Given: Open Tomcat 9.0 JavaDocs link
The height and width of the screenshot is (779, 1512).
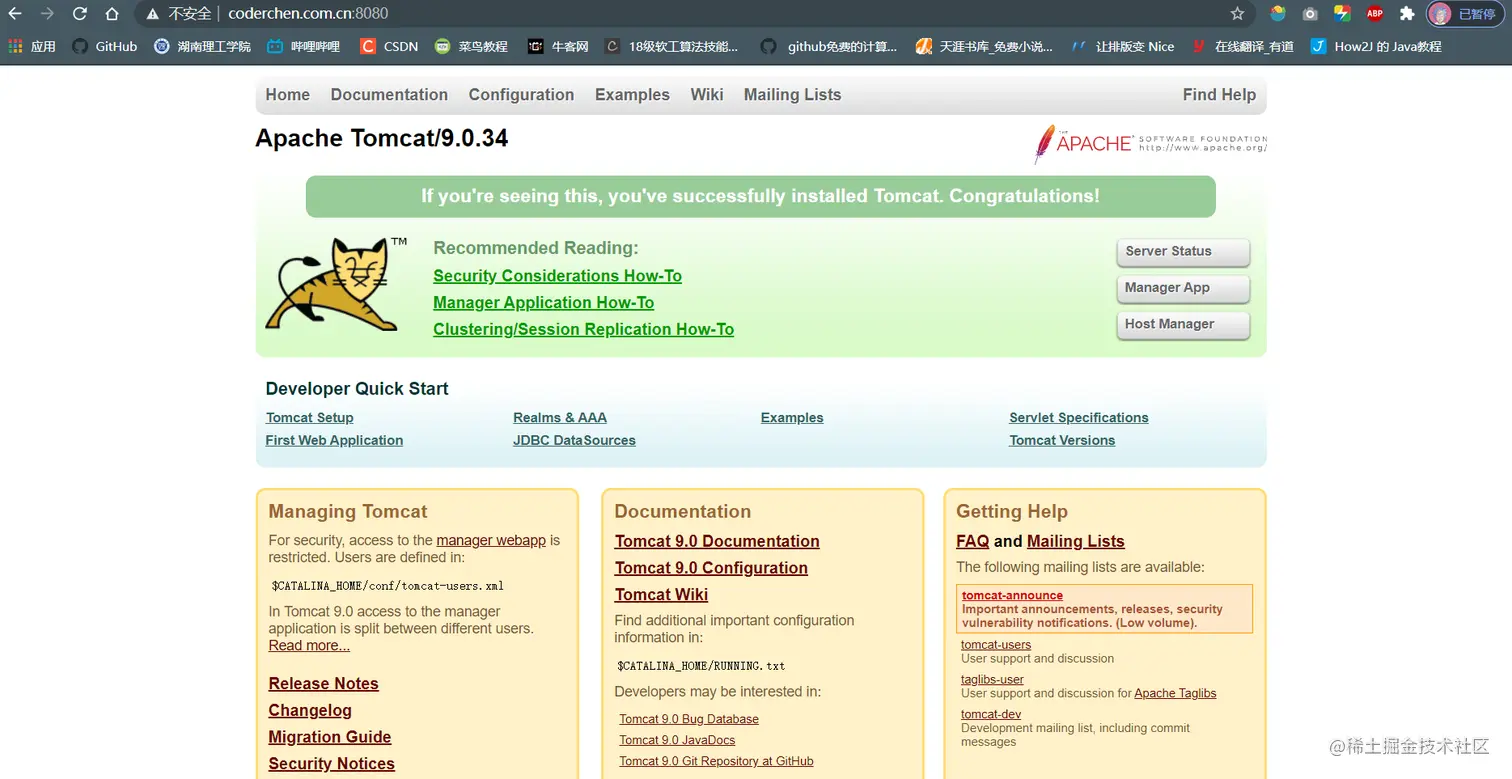Looking at the screenshot, I should coord(677,740).
